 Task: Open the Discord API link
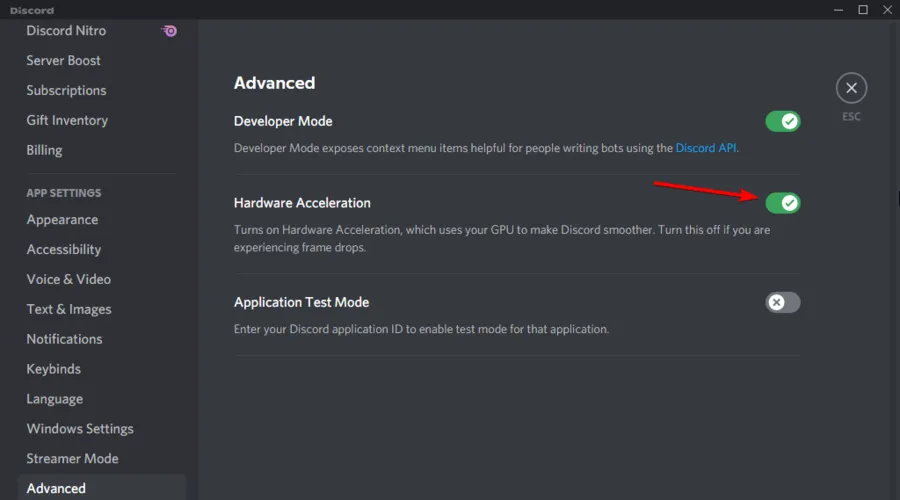point(707,148)
